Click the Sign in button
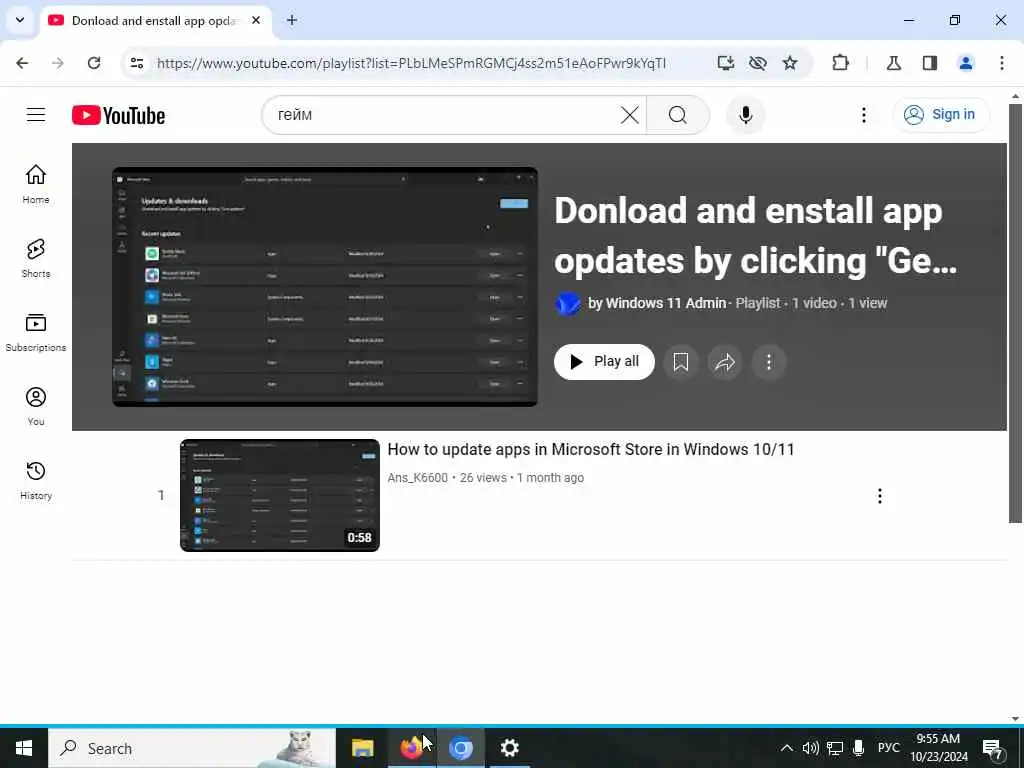Screen dimensions: 1024x768 click(941, 114)
